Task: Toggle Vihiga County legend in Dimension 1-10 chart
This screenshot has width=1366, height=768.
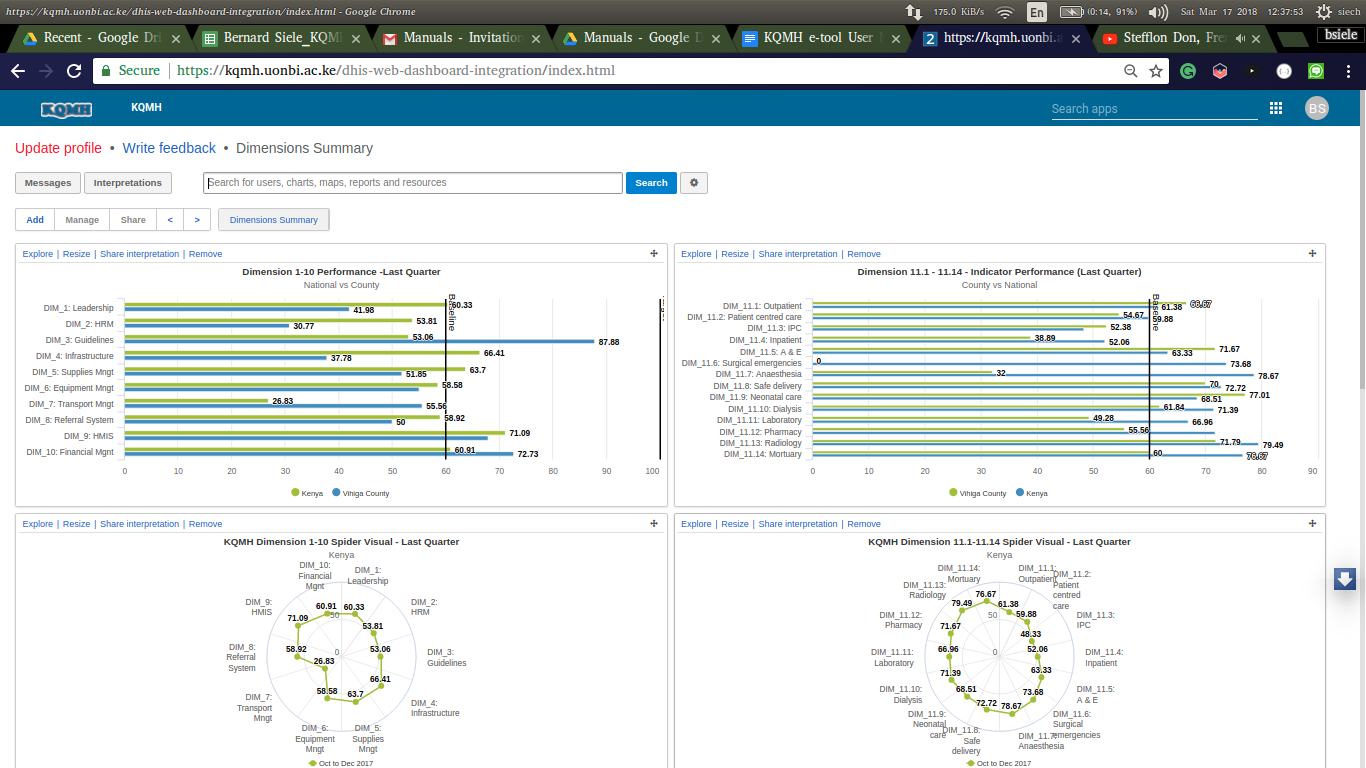Action: pyautogui.click(x=360, y=493)
